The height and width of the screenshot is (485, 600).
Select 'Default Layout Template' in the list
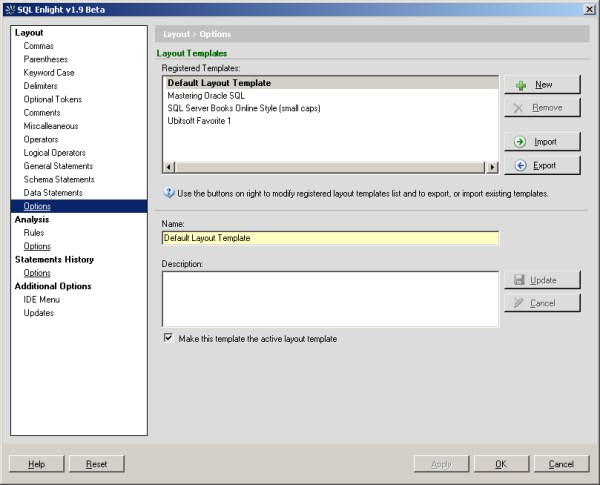click(331, 83)
